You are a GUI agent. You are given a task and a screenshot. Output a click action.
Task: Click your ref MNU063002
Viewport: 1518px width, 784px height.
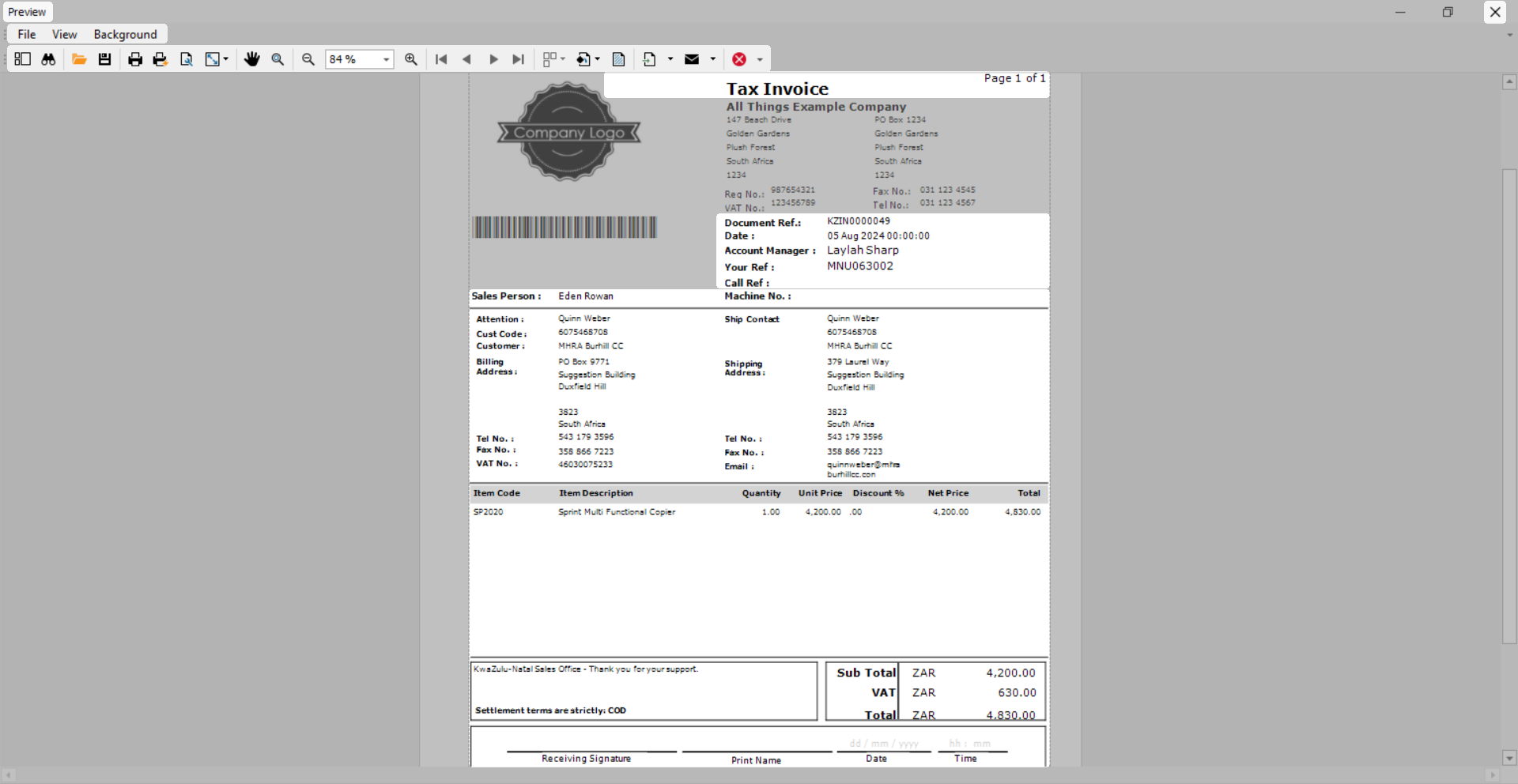[x=860, y=266]
